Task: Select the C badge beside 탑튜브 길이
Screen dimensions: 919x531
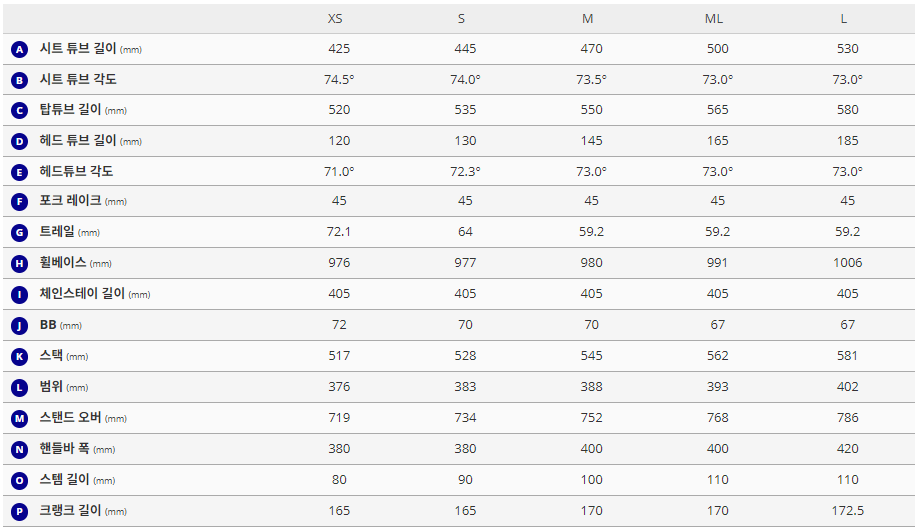Action: (x=20, y=111)
